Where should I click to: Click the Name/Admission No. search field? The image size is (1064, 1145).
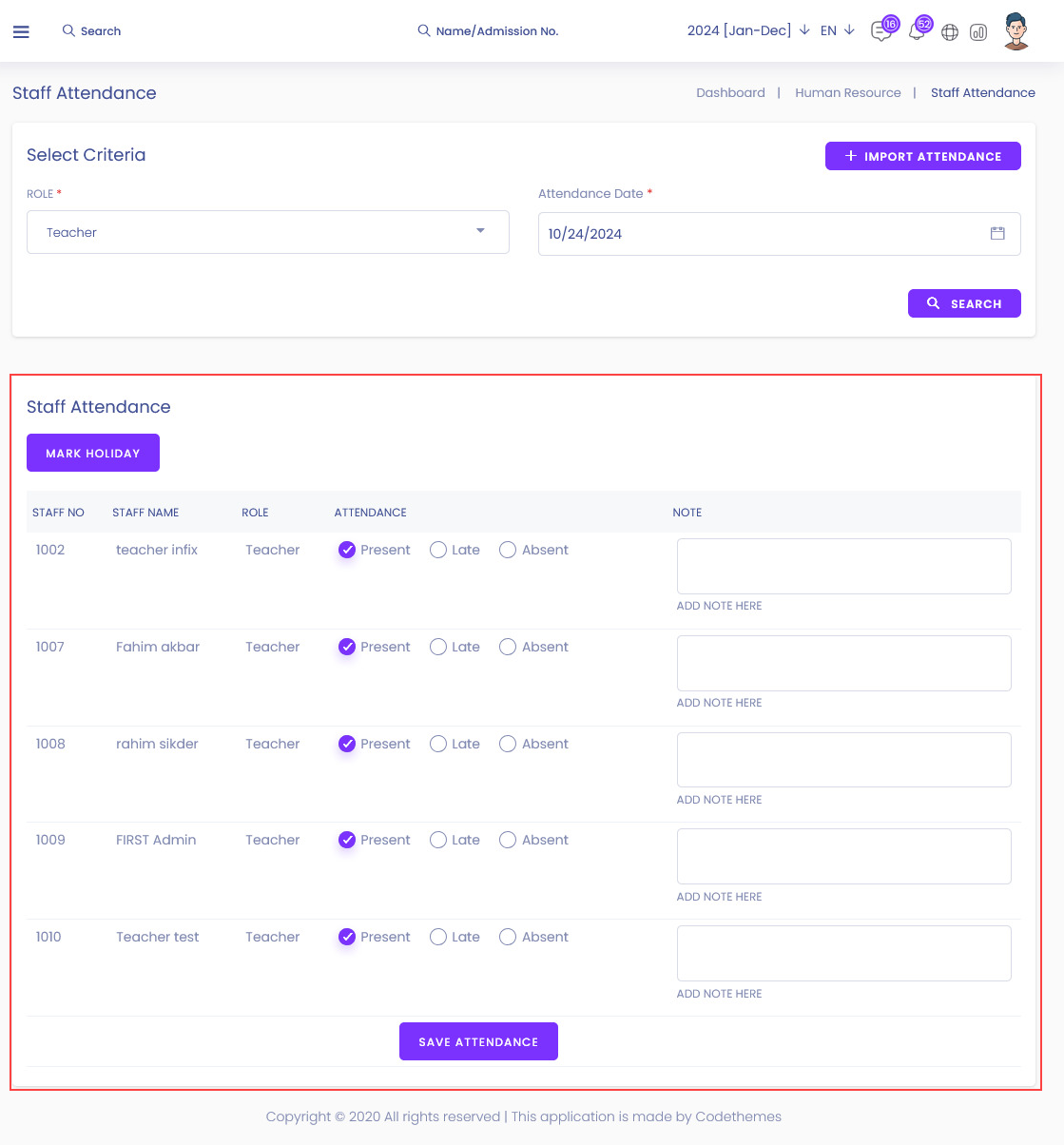pos(497,30)
